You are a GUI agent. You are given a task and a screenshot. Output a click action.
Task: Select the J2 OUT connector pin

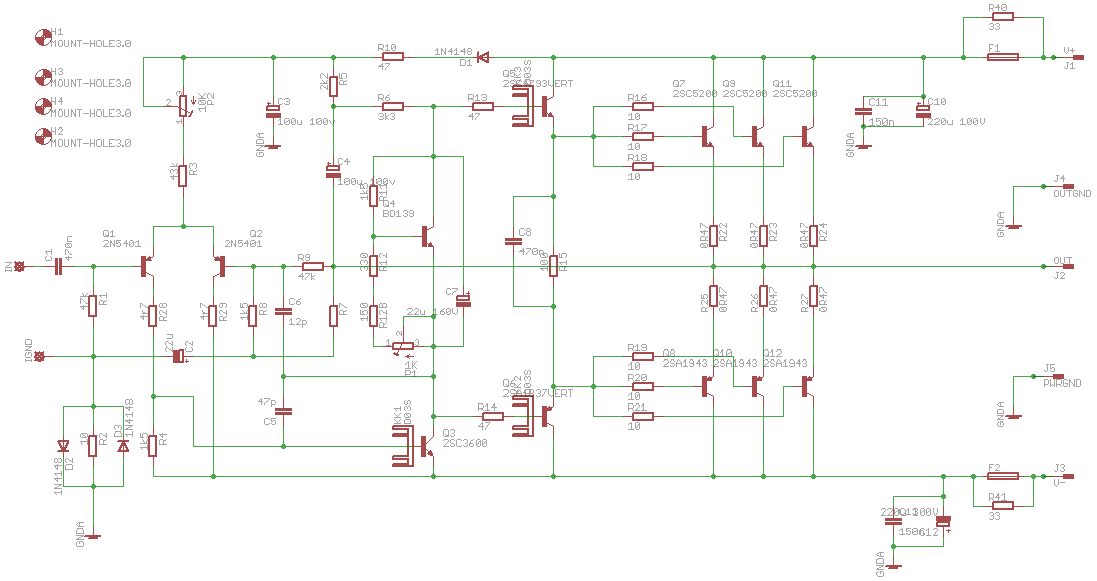1068,266
